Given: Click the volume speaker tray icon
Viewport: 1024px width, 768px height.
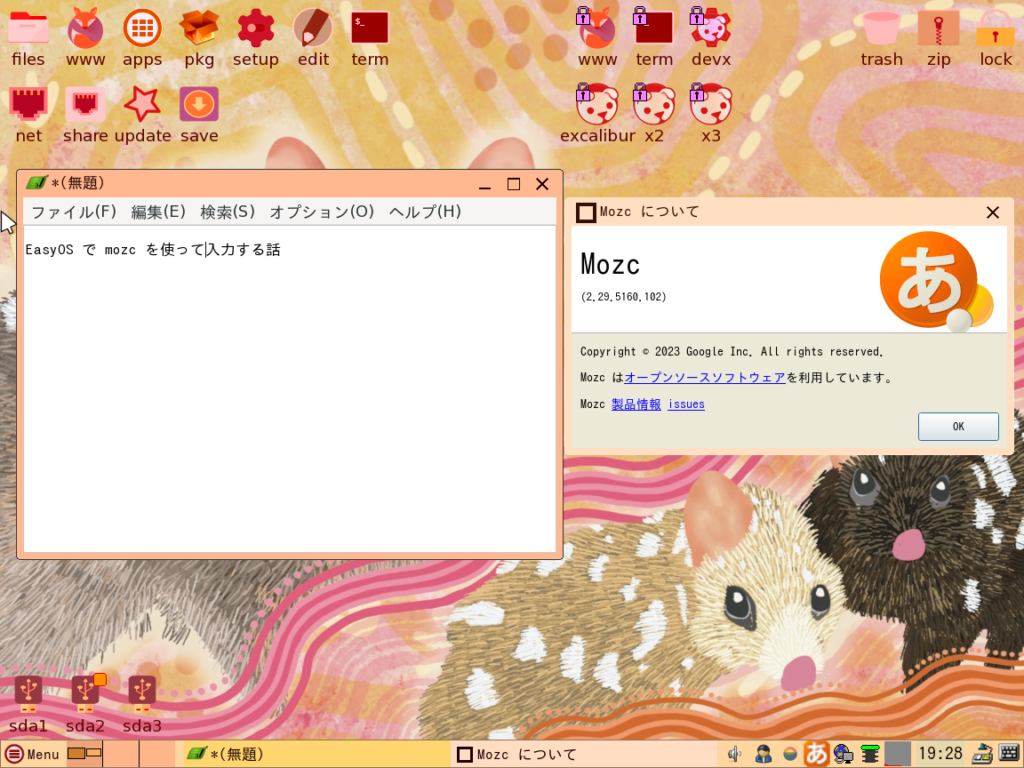Looking at the screenshot, I should (735, 754).
